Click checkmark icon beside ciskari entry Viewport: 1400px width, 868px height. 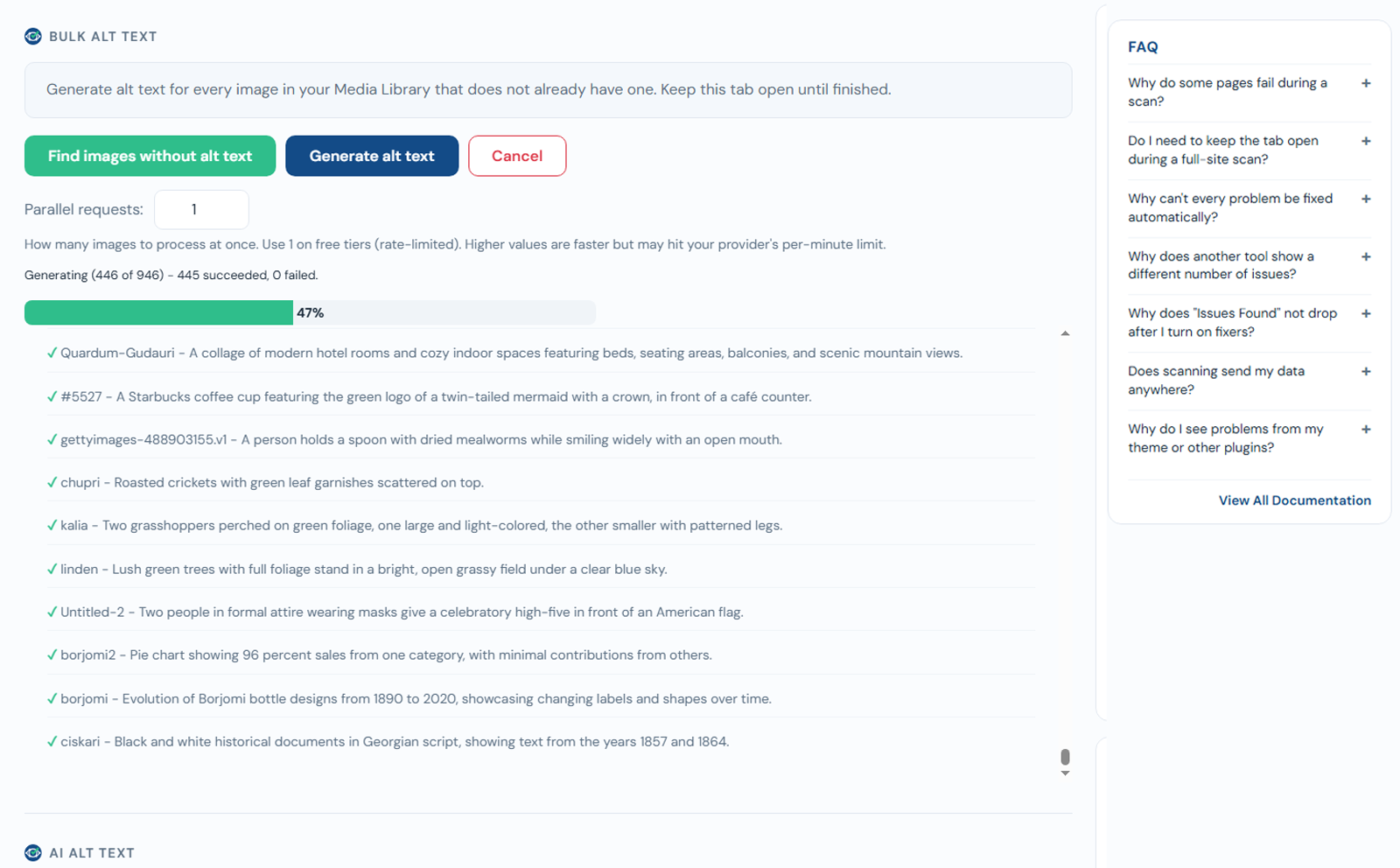52,741
